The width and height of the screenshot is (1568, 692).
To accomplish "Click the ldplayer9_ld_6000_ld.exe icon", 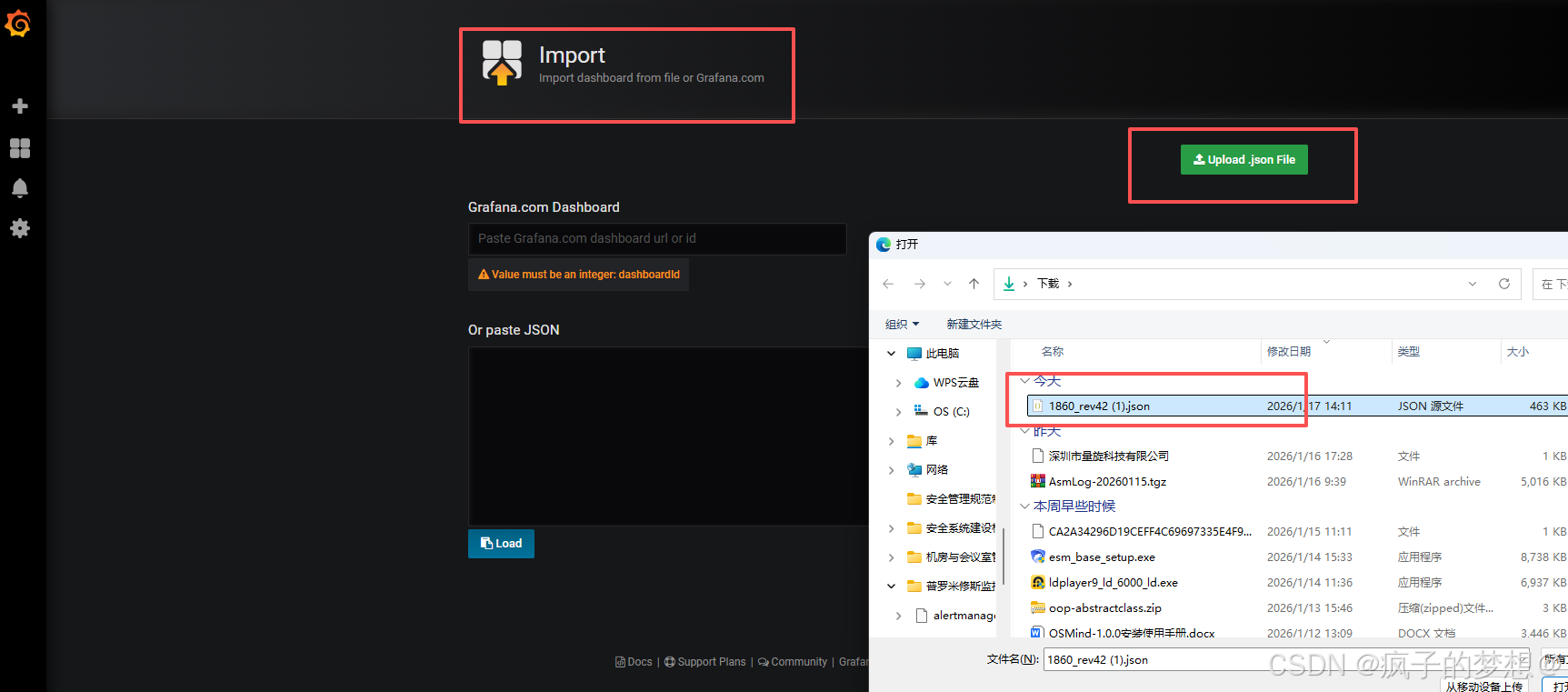I will (x=1037, y=582).
